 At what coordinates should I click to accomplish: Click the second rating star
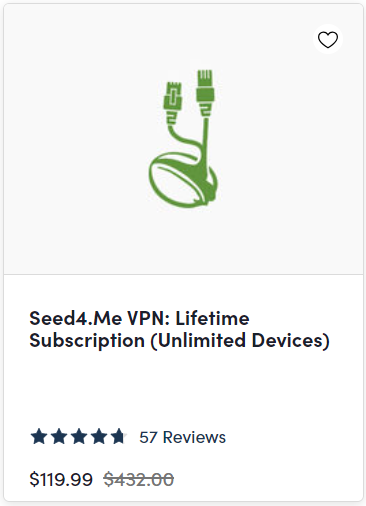pyautogui.click(x=59, y=437)
